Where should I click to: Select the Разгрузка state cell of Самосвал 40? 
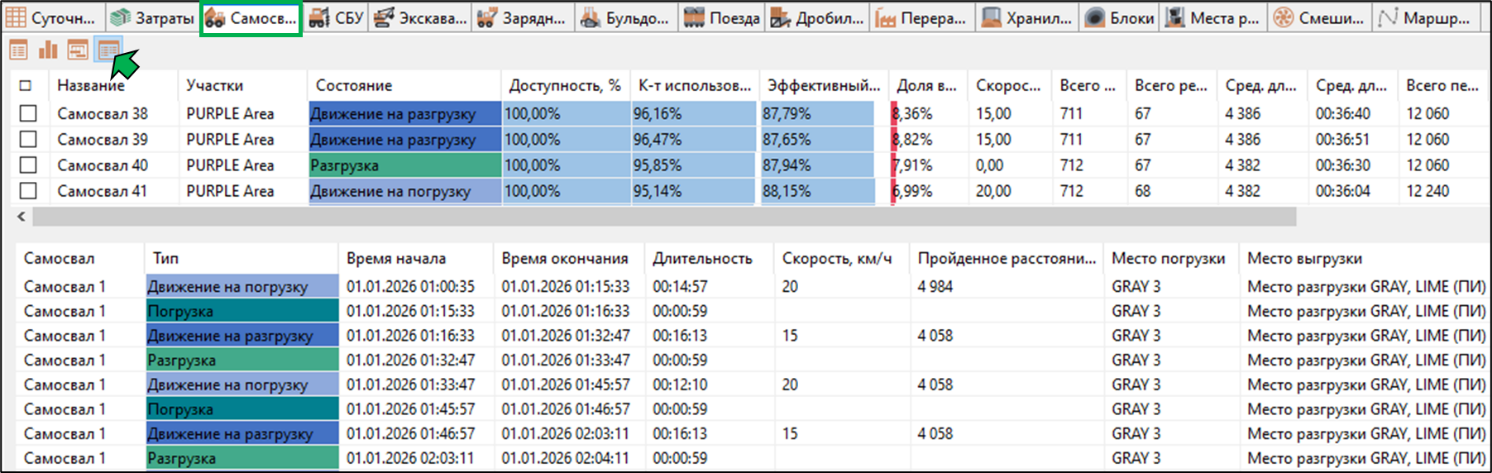(x=405, y=165)
